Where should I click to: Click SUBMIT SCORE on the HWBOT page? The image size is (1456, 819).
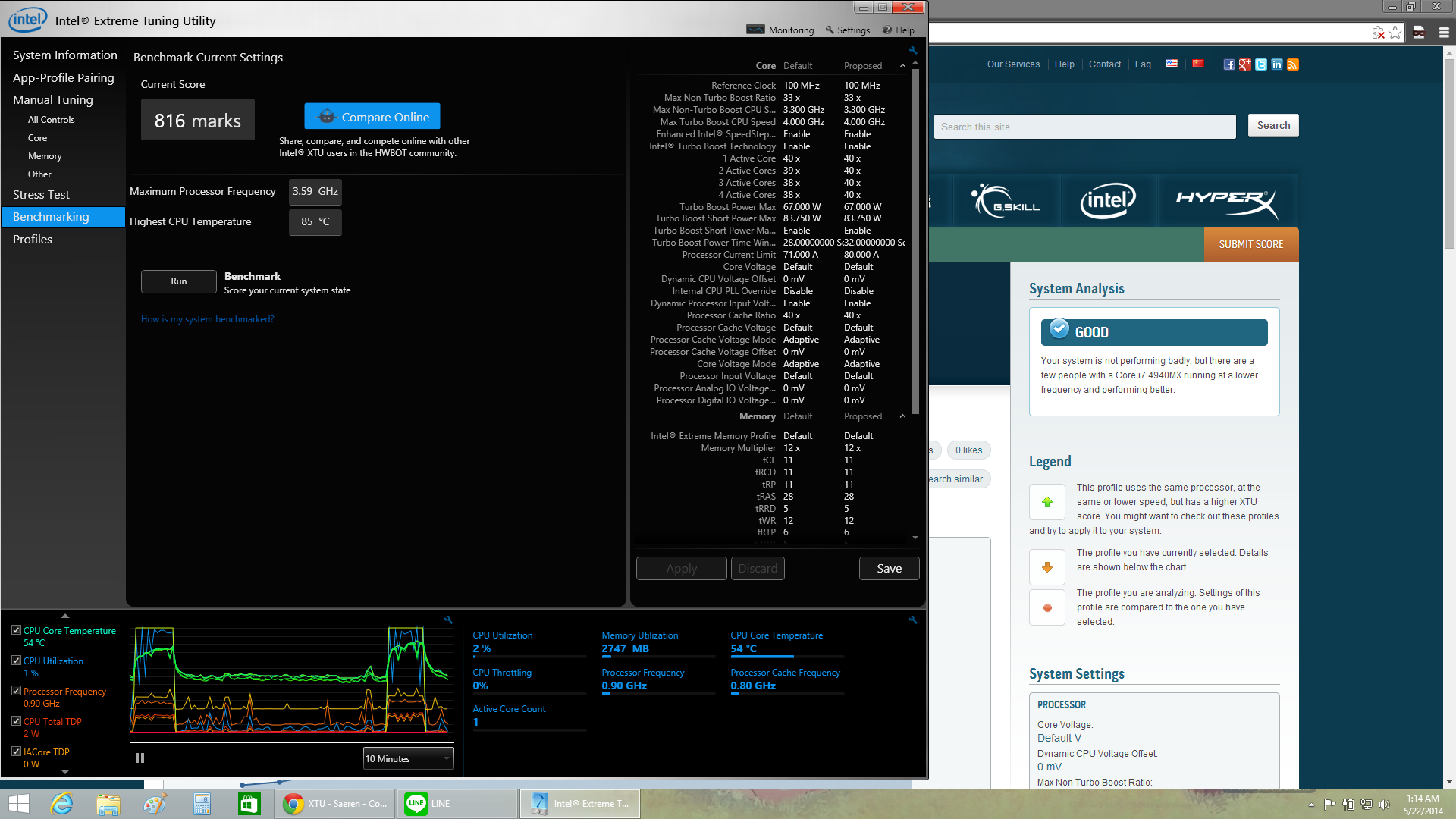click(x=1251, y=245)
